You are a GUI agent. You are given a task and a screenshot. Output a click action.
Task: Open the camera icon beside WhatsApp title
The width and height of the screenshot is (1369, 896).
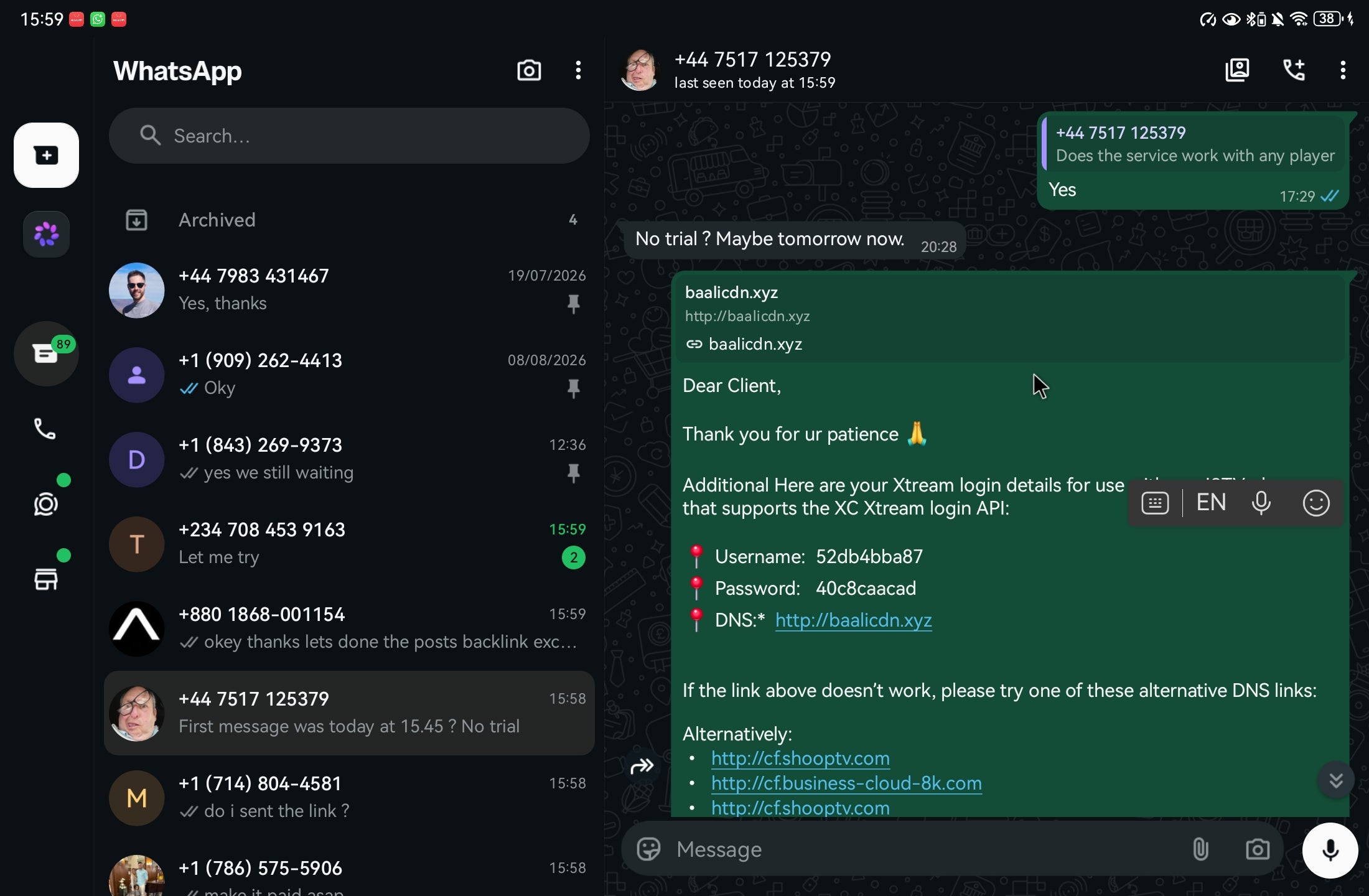click(529, 70)
